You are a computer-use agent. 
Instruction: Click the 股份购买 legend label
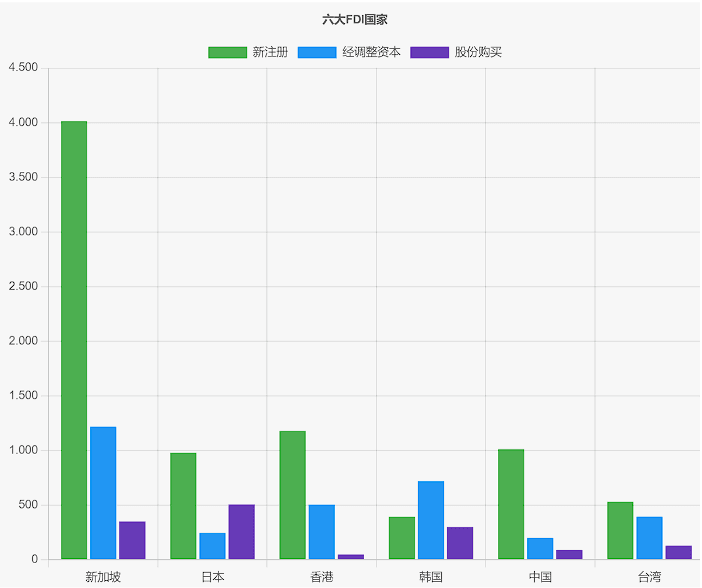pyautogui.click(x=478, y=52)
